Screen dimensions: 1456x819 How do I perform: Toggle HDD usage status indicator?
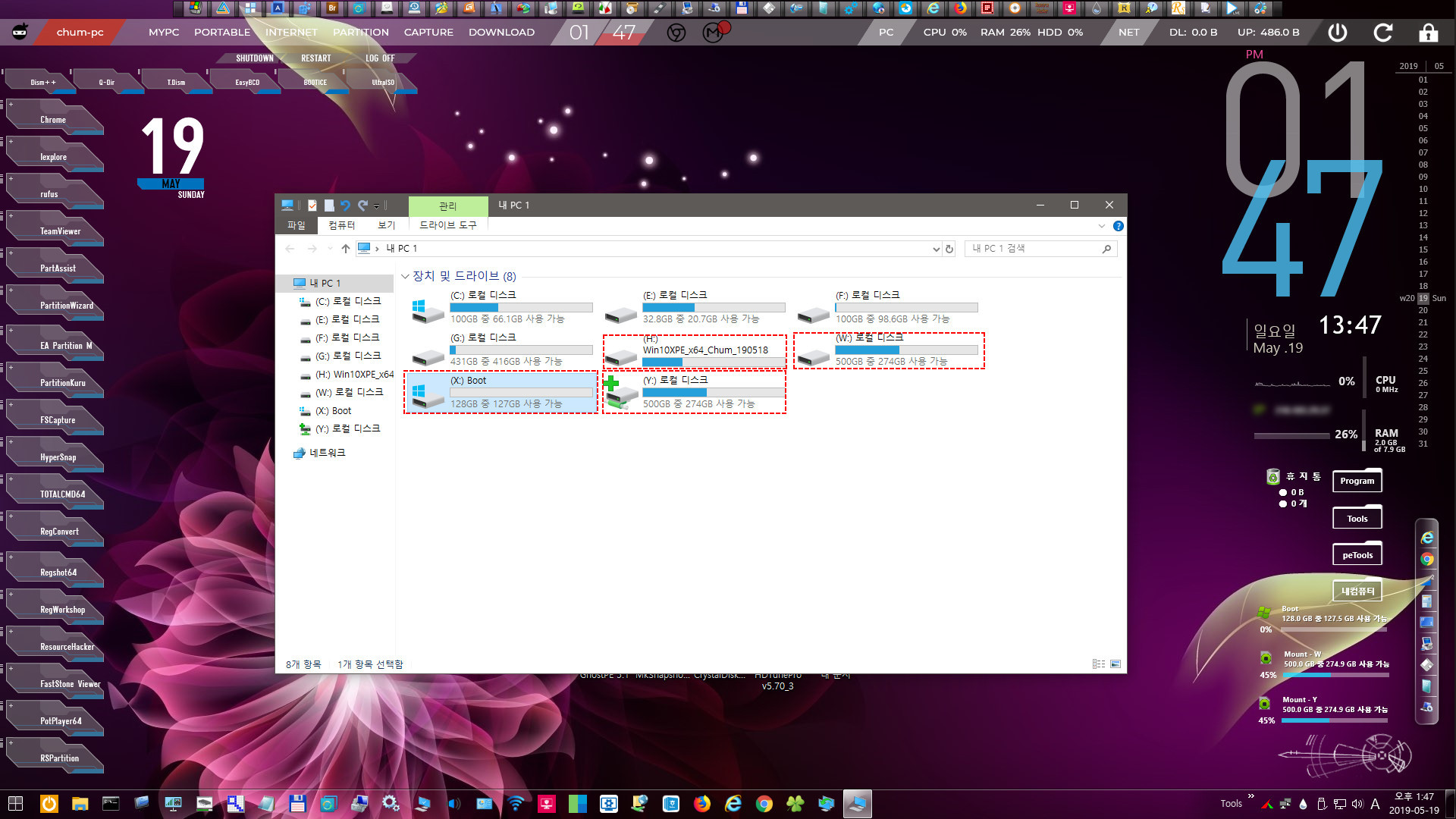1062,32
